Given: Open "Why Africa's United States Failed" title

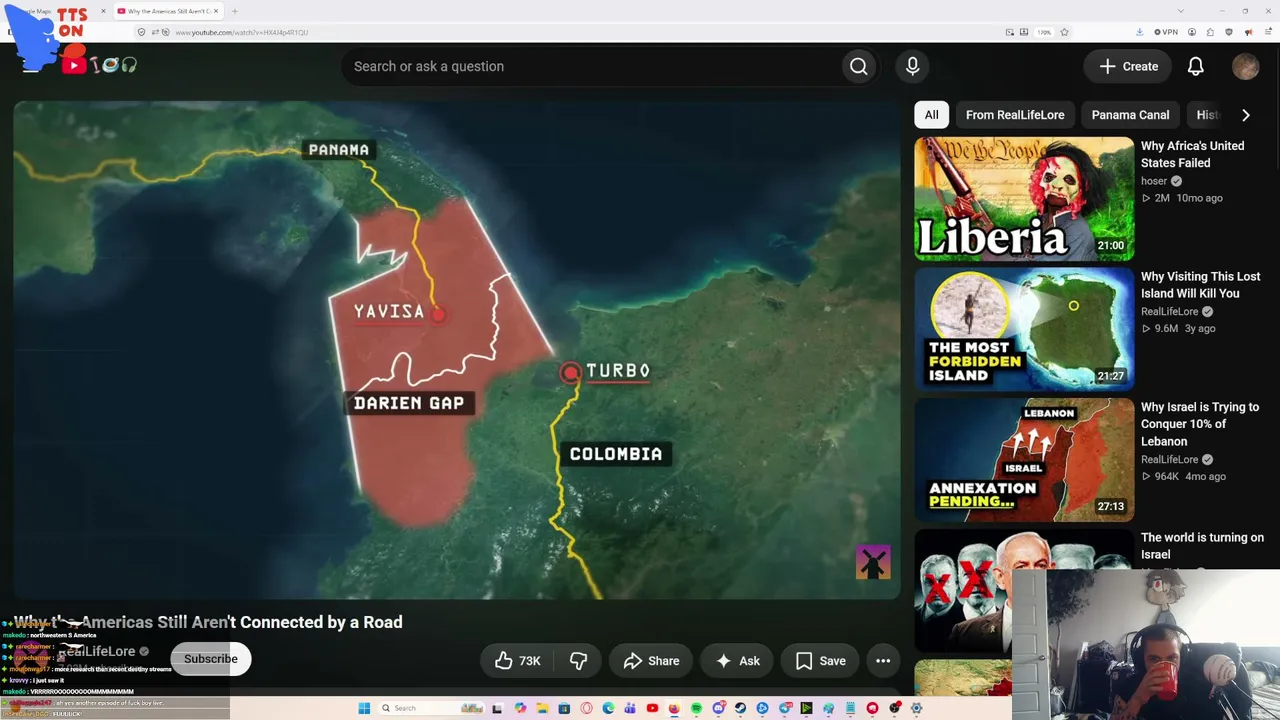Looking at the screenshot, I should click(x=1192, y=154).
